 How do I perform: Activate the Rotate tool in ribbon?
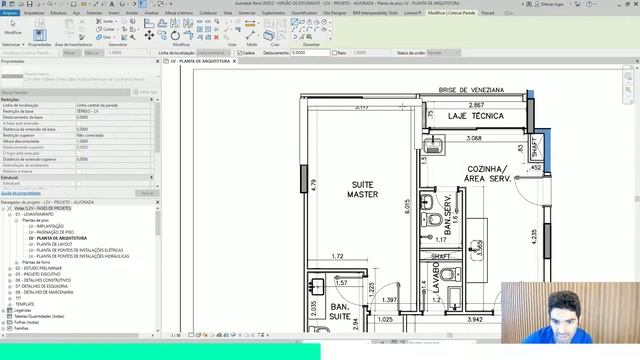click(x=175, y=36)
